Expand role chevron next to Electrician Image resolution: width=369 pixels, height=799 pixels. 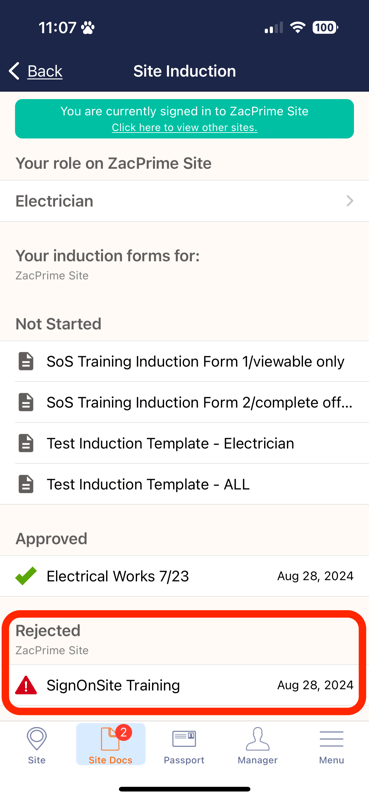point(350,201)
